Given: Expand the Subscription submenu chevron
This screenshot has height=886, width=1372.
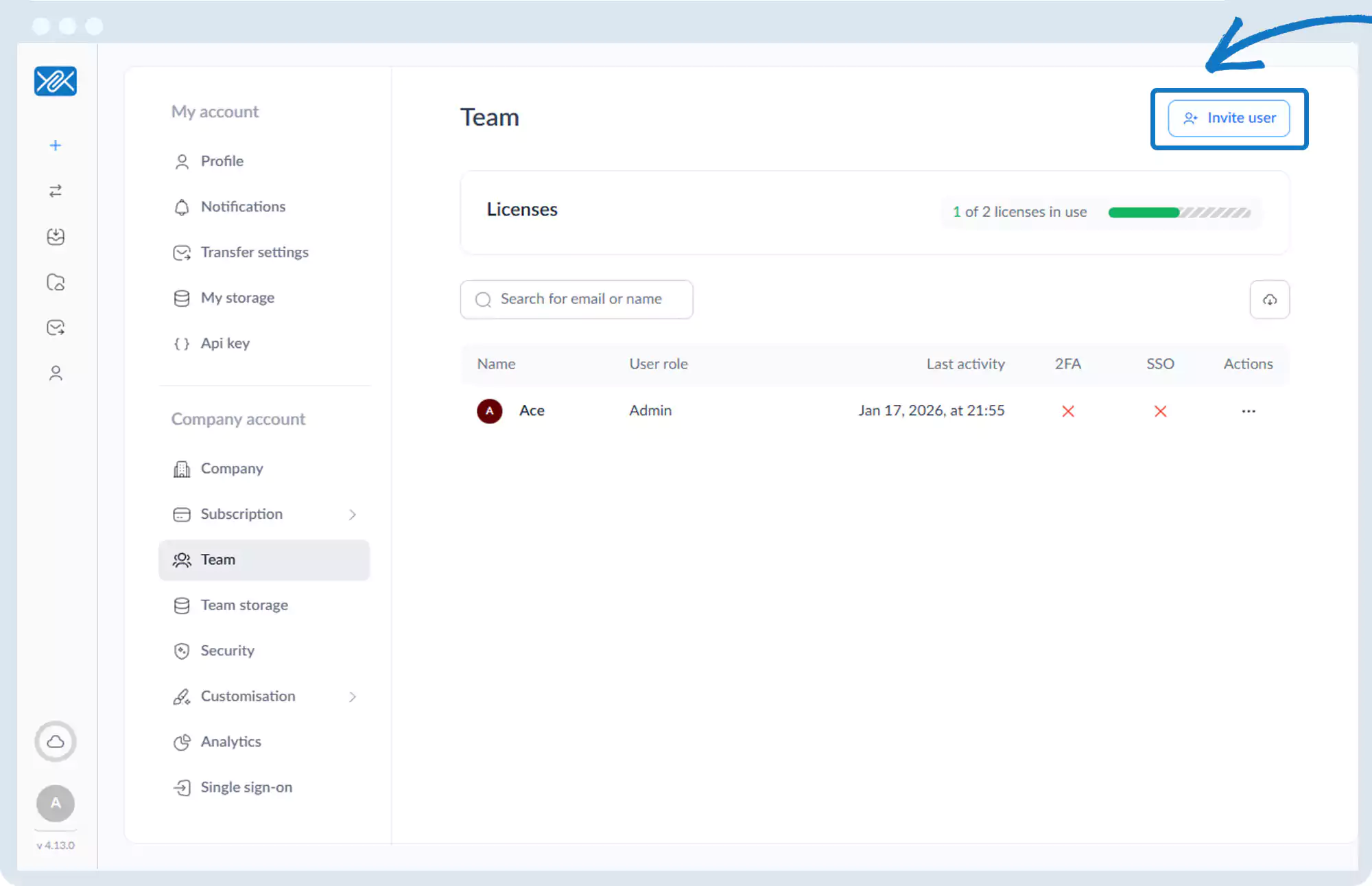Looking at the screenshot, I should 353,515.
